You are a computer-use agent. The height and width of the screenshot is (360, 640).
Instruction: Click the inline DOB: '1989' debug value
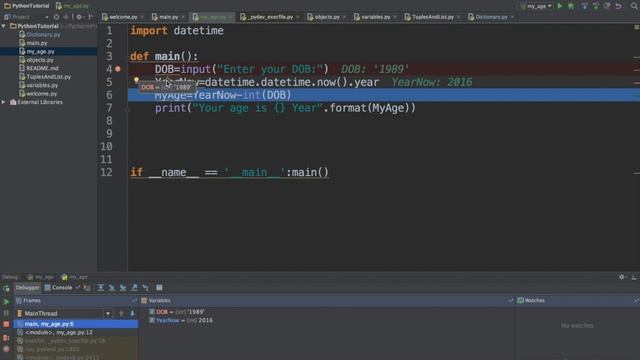pos(375,69)
